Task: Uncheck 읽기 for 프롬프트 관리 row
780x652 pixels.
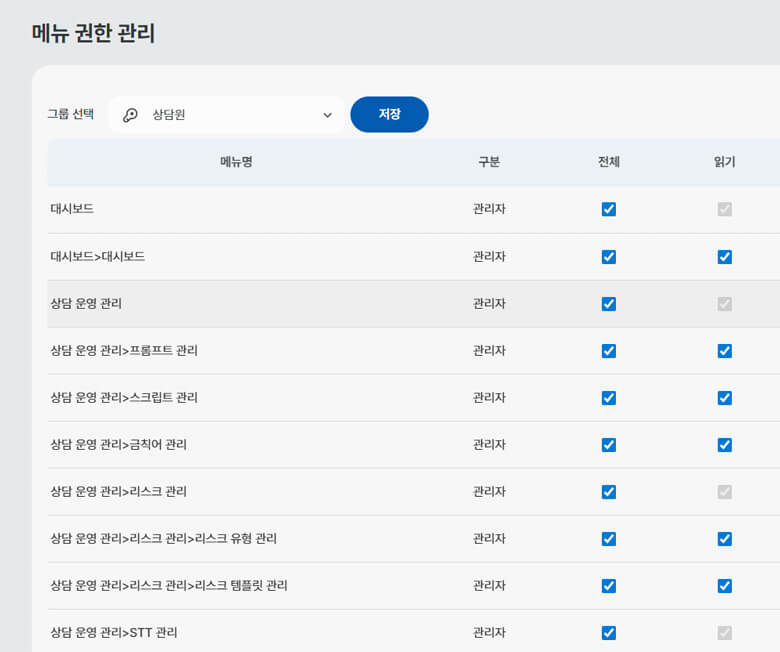Action: 725,351
